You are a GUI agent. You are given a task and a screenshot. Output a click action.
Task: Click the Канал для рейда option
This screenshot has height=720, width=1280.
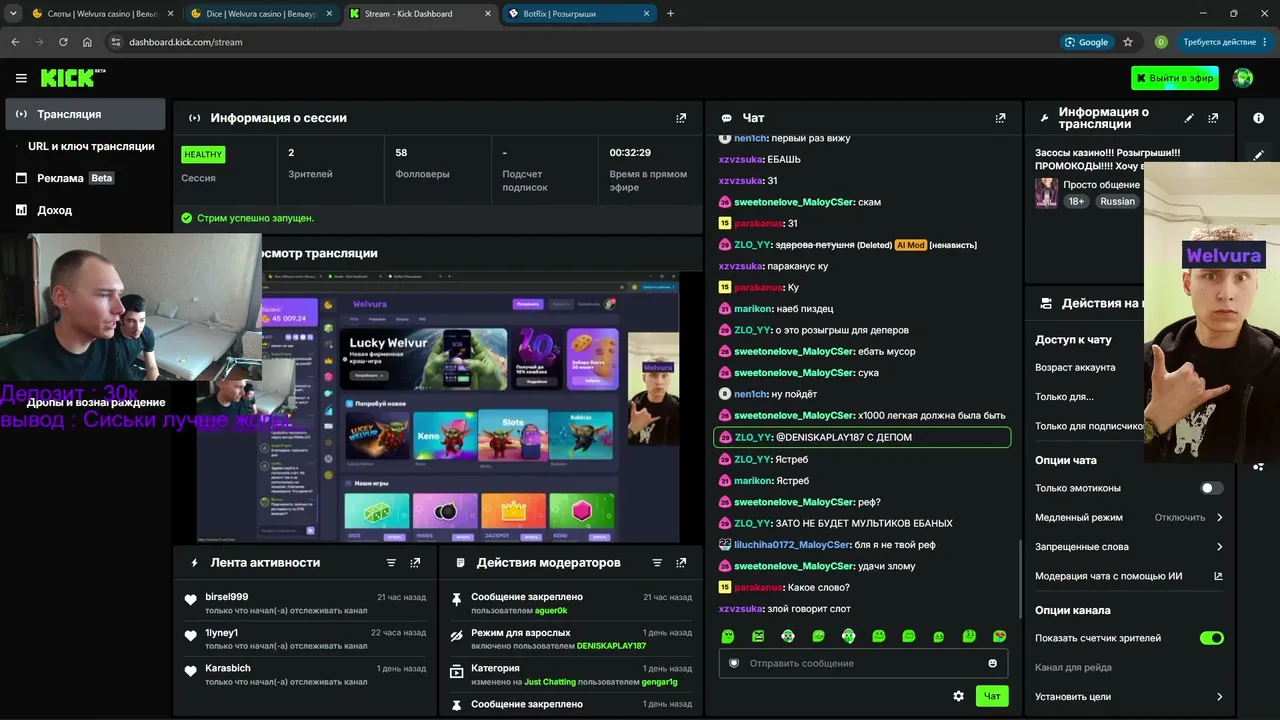pyautogui.click(x=1073, y=667)
